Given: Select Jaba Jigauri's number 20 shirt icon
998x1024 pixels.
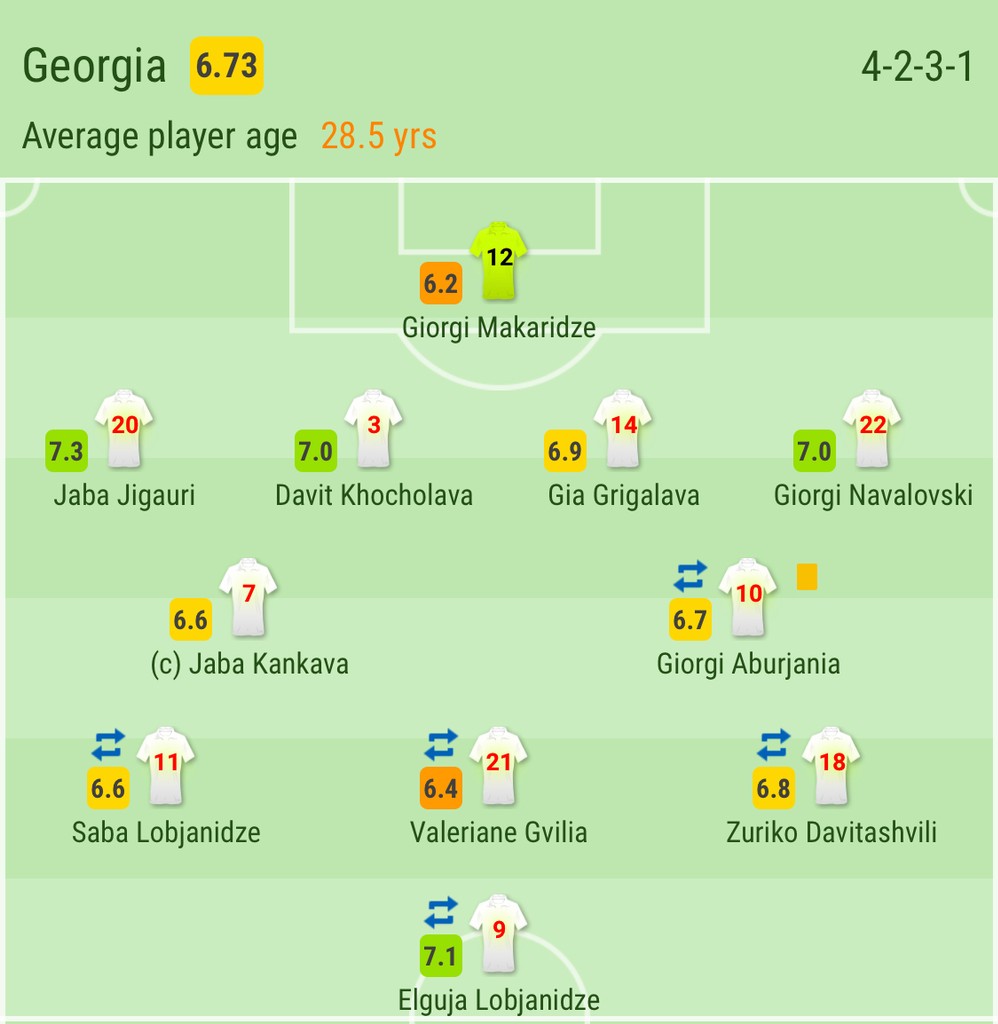Looking at the screenshot, I should 124,429.
